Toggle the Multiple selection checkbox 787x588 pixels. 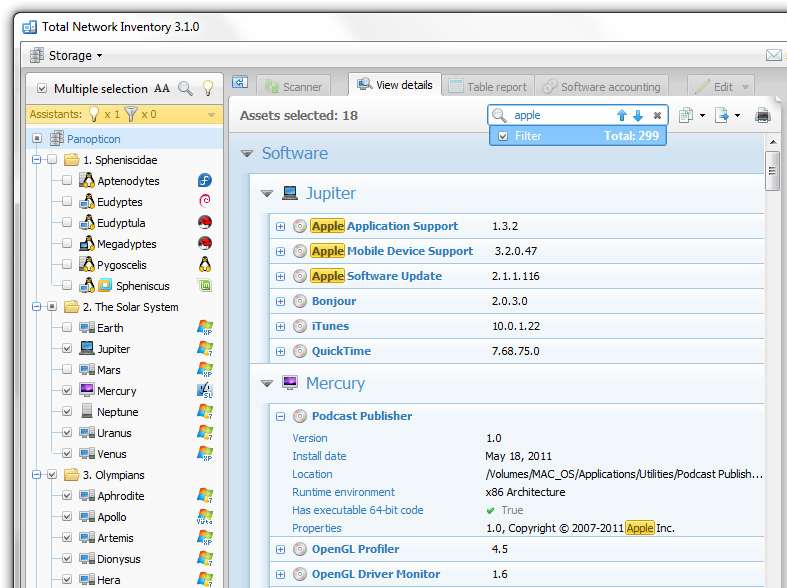tap(42, 89)
